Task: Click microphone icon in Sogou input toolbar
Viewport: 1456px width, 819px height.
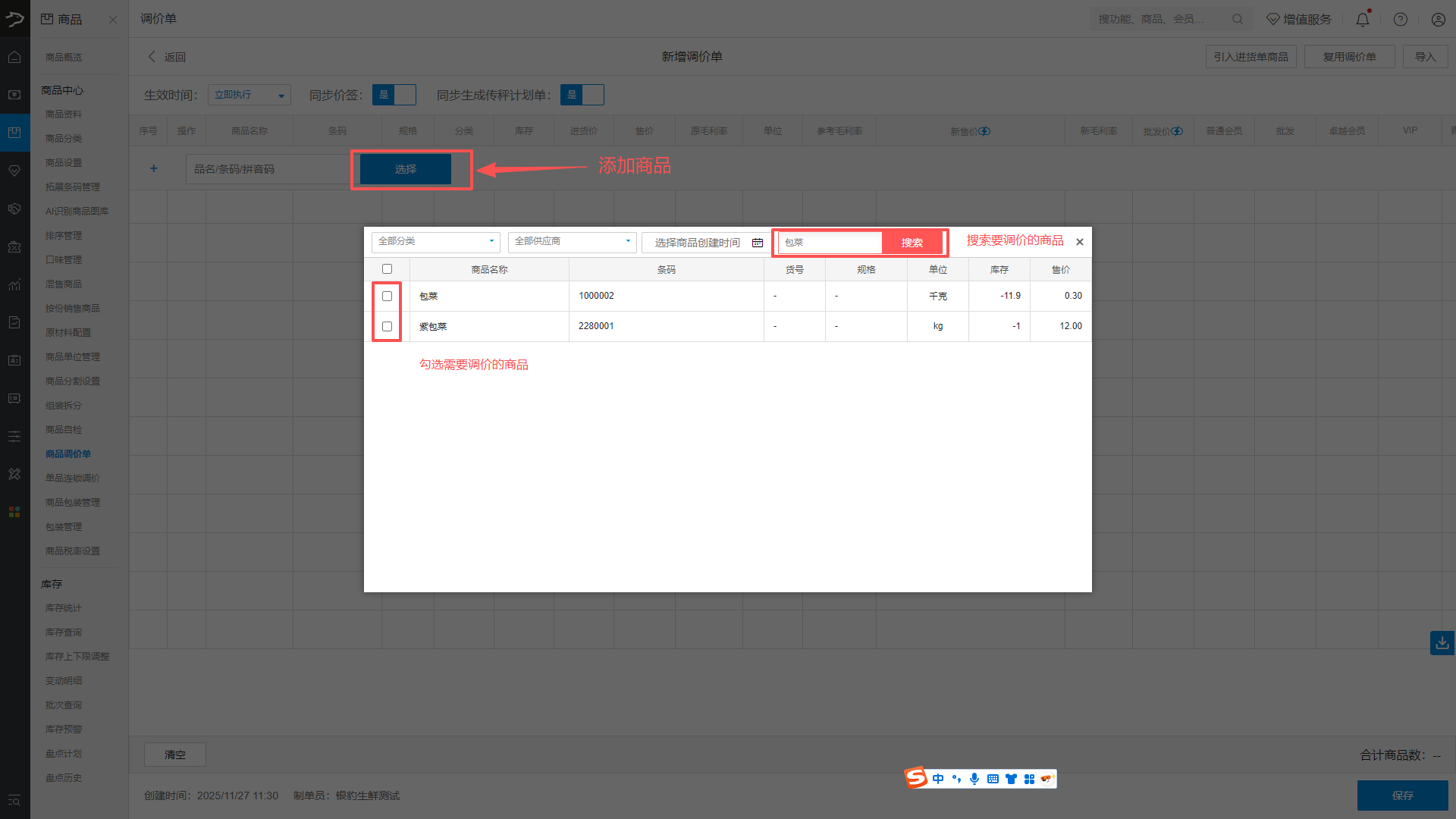Action: [974, 779]
